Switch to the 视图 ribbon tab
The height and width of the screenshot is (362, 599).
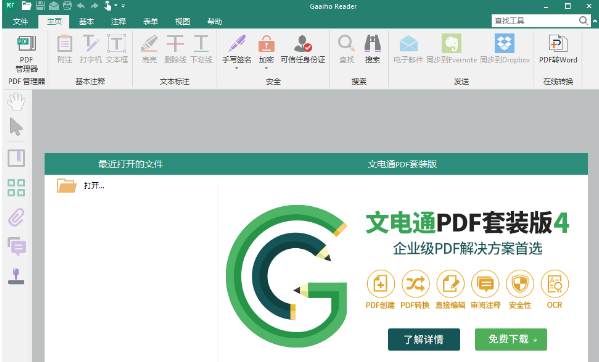pyautogui.click(x=183, y=21)
